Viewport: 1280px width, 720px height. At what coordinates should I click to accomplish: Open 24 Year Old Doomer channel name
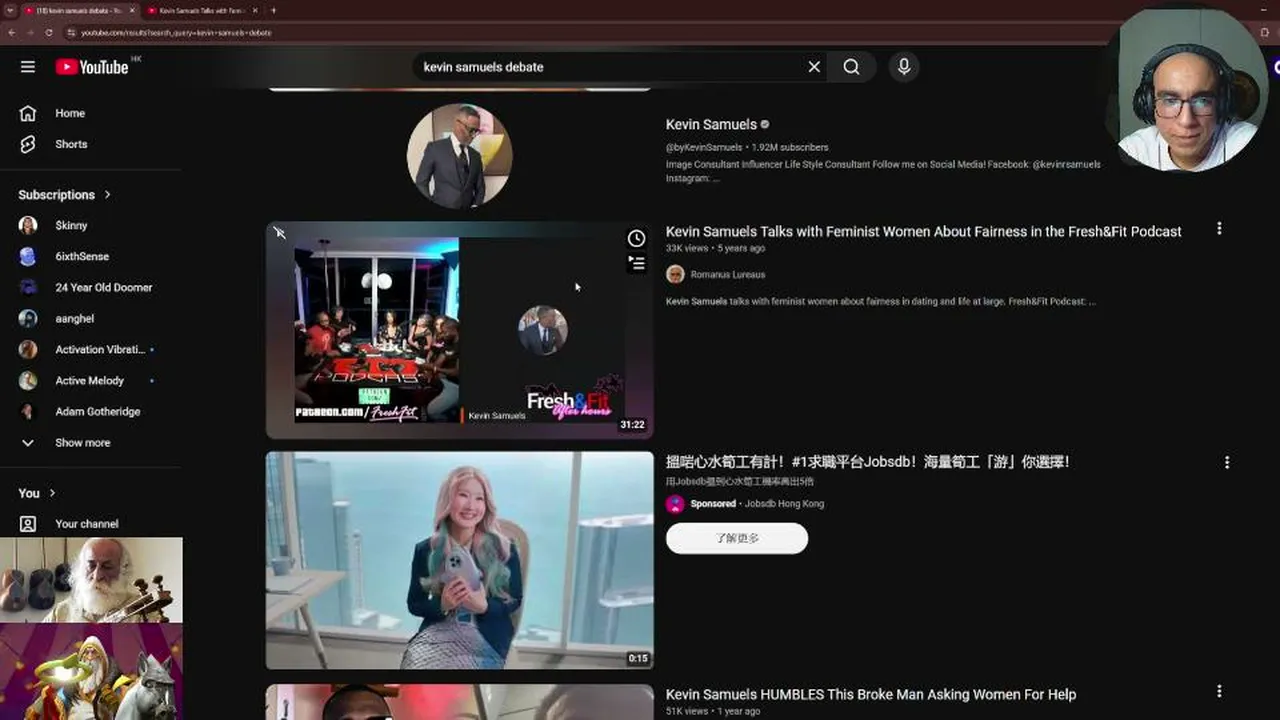click(x=104, y=287)
